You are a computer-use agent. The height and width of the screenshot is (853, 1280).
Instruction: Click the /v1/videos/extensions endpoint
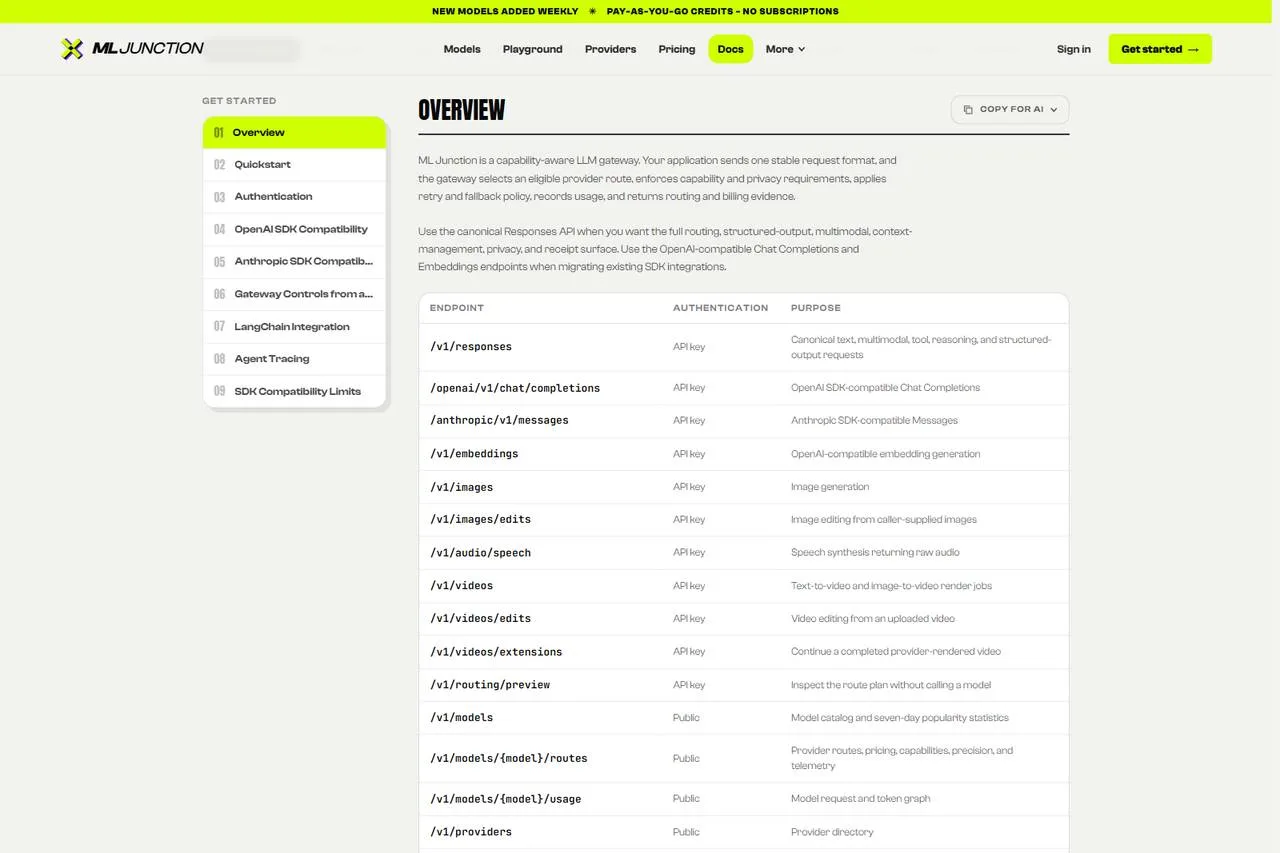click(496, 652)
